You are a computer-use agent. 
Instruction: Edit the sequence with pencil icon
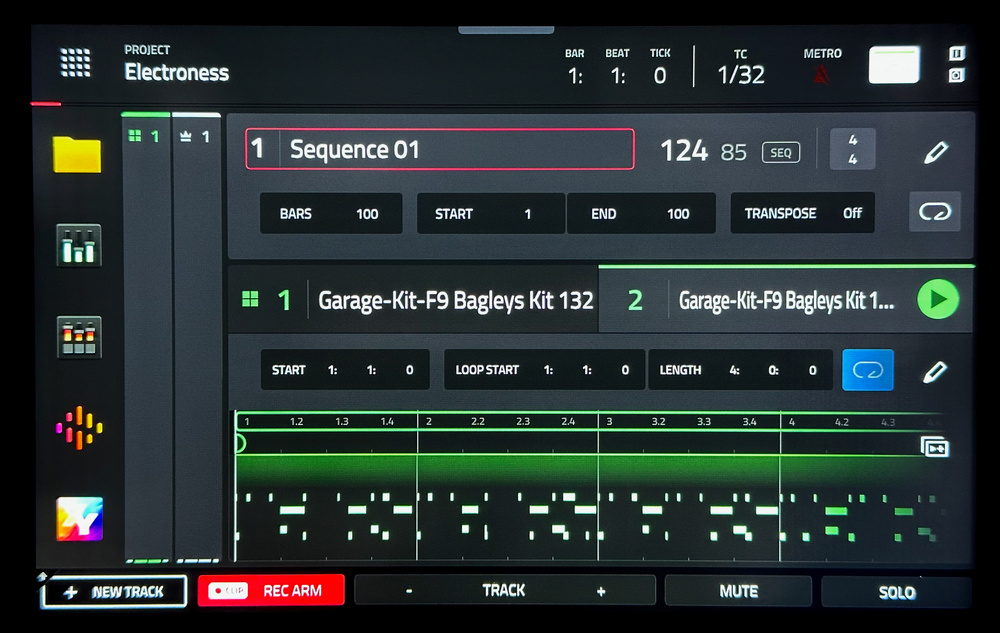coord(935,152)
